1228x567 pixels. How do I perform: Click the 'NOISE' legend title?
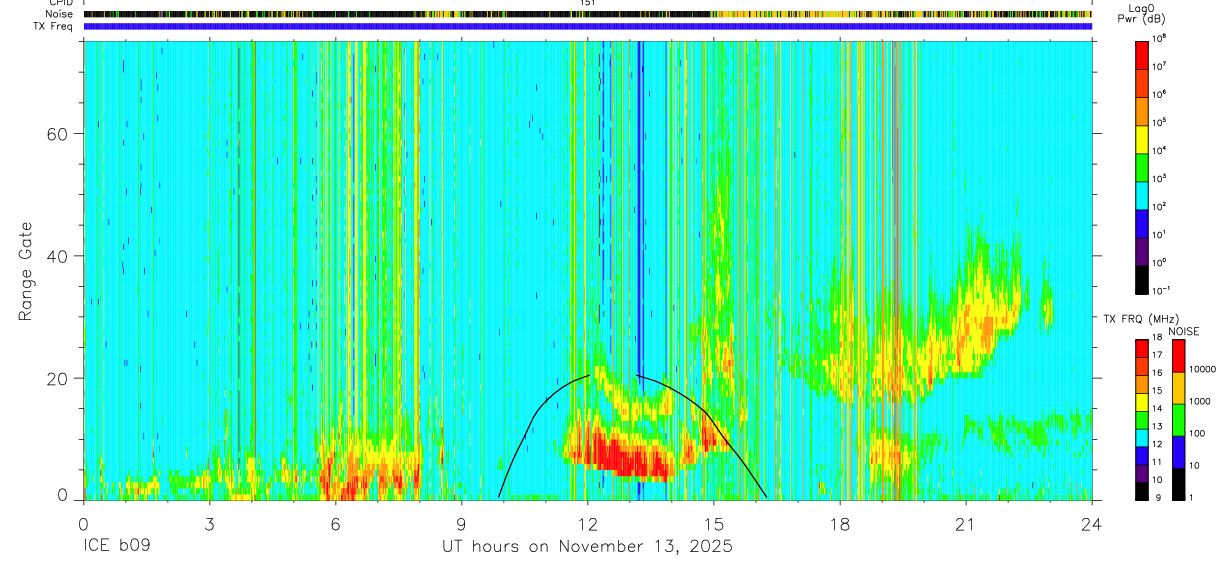click(1184, 331)
